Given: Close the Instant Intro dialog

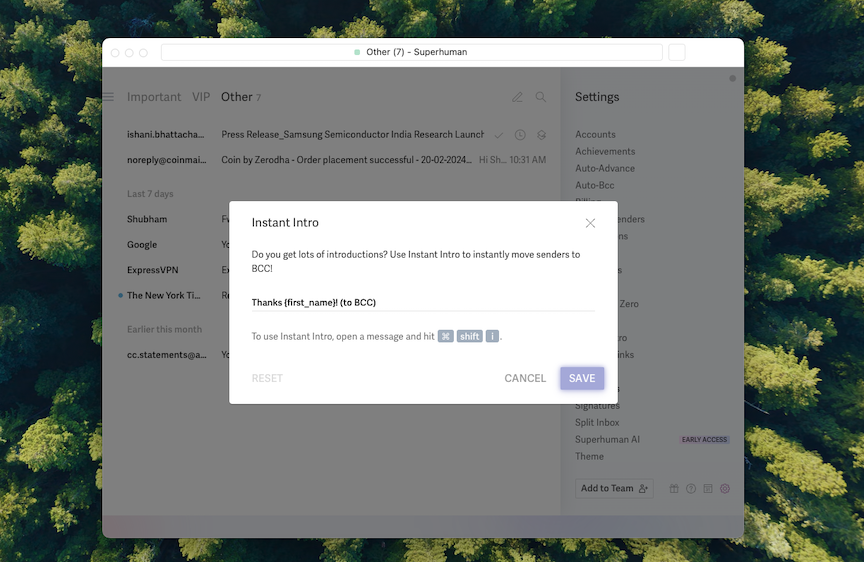Looking at the screenshot, I should 590,223.
